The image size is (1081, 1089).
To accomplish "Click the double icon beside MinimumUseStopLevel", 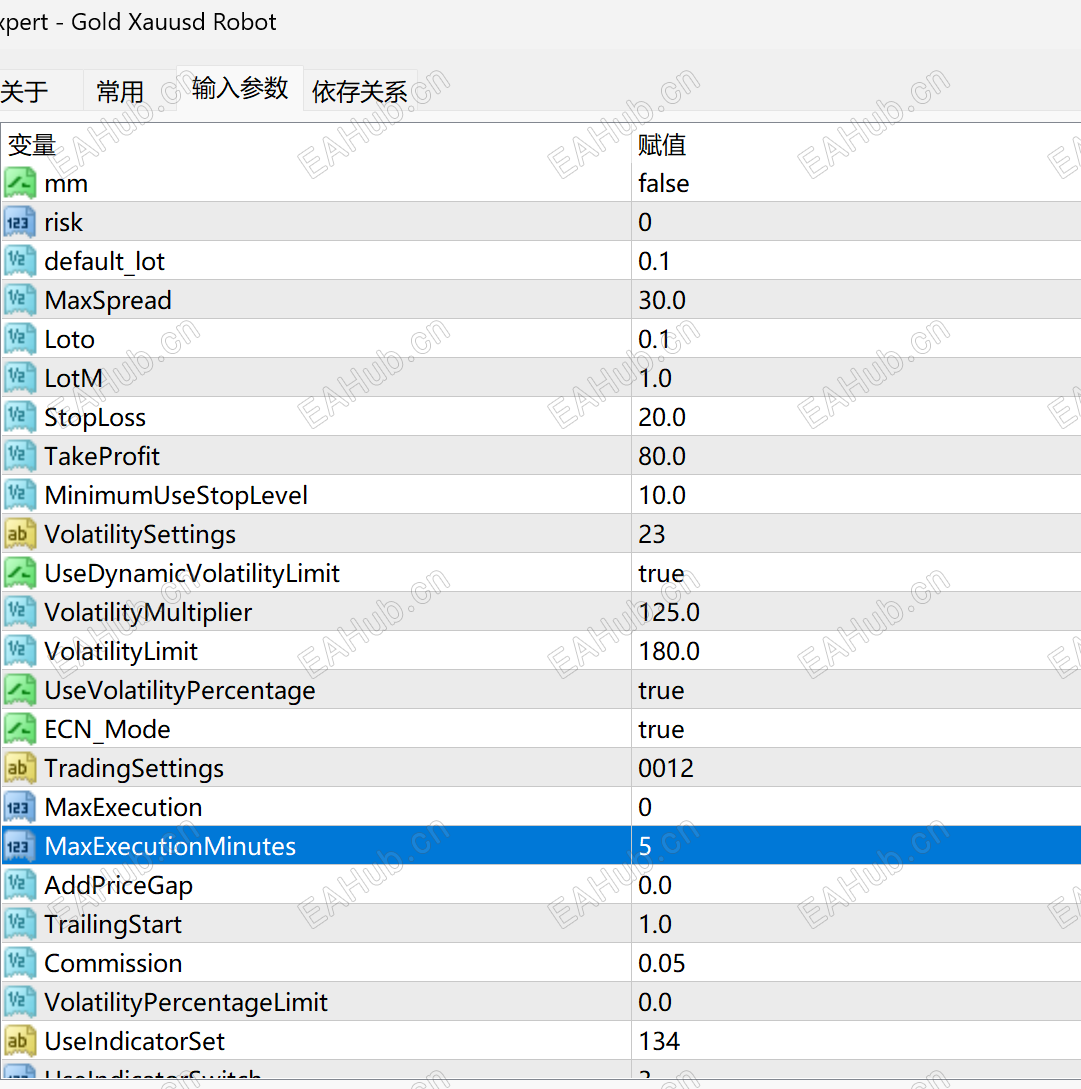I will (x=19, y=495).
